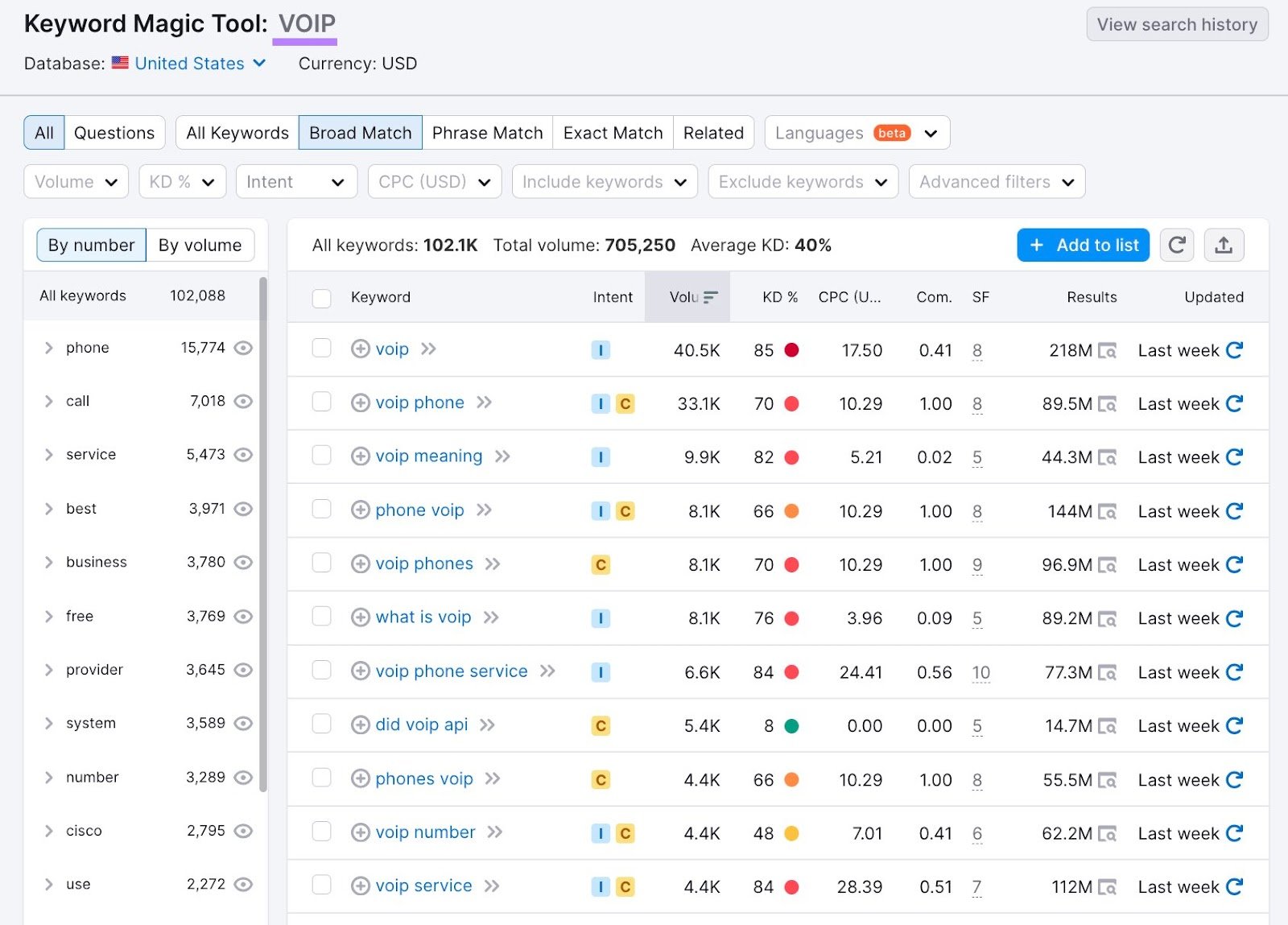Viewport: 1288px width, 925px height.
Task: Switch to the Questions tab
Action: (x=114, y=132)
